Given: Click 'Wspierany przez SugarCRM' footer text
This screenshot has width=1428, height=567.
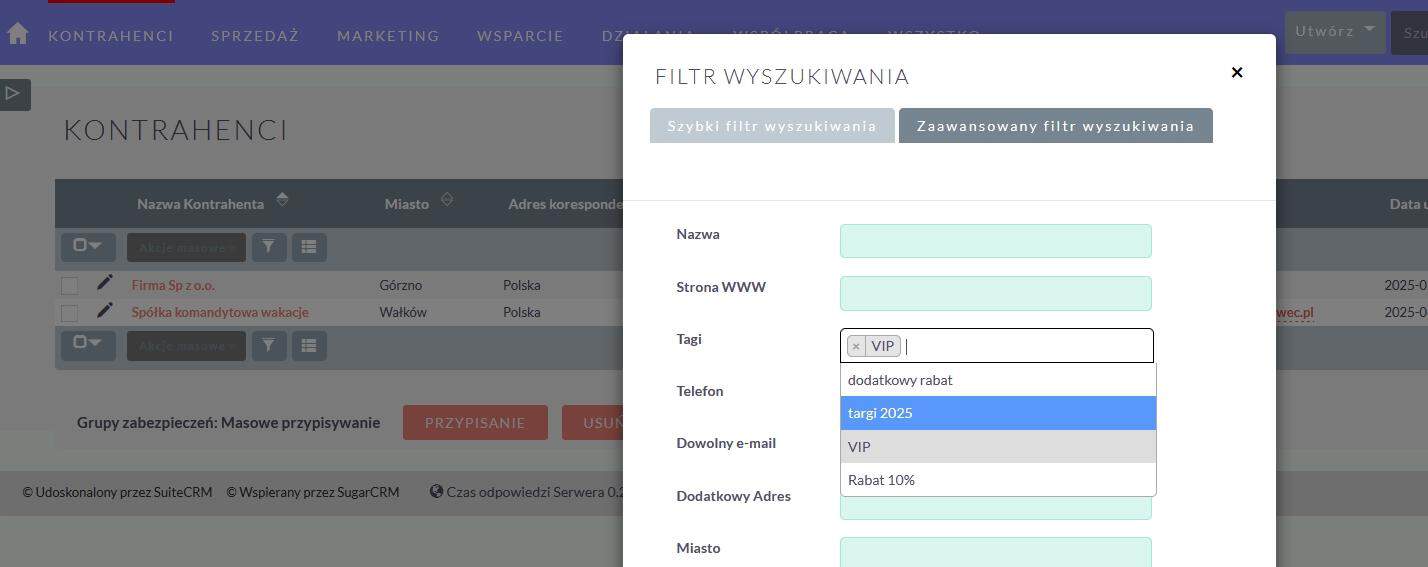Looking at the screenshot, I should 312,492.
